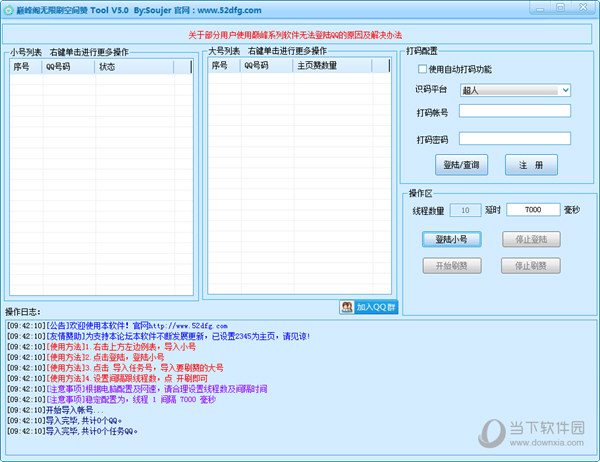This screenshot has width=600, height=462.
Task: Click the 友情赞助 log line
Action: click(x=158, y=336)
